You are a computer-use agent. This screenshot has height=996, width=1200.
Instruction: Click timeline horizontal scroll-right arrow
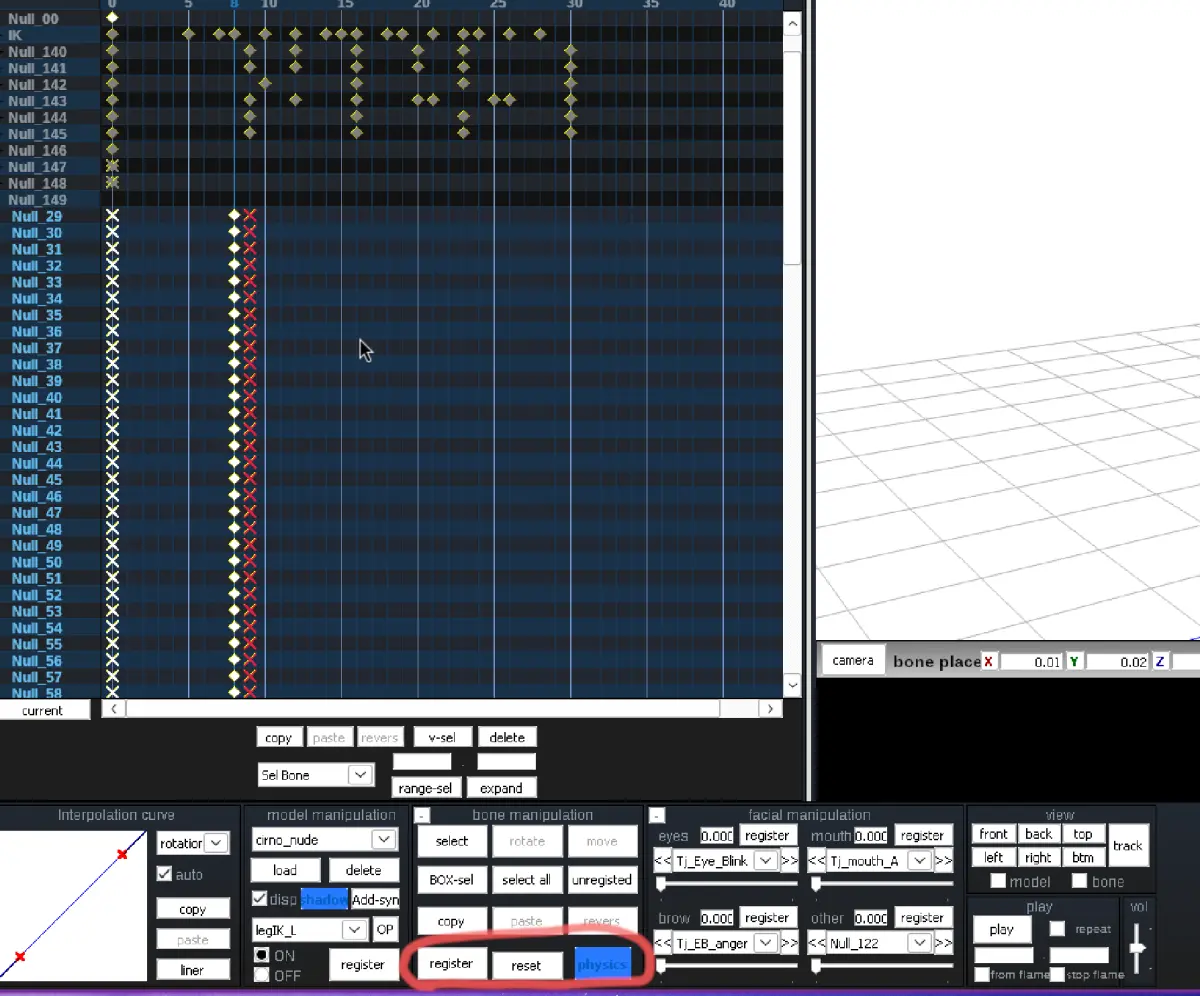pos(770,709)
